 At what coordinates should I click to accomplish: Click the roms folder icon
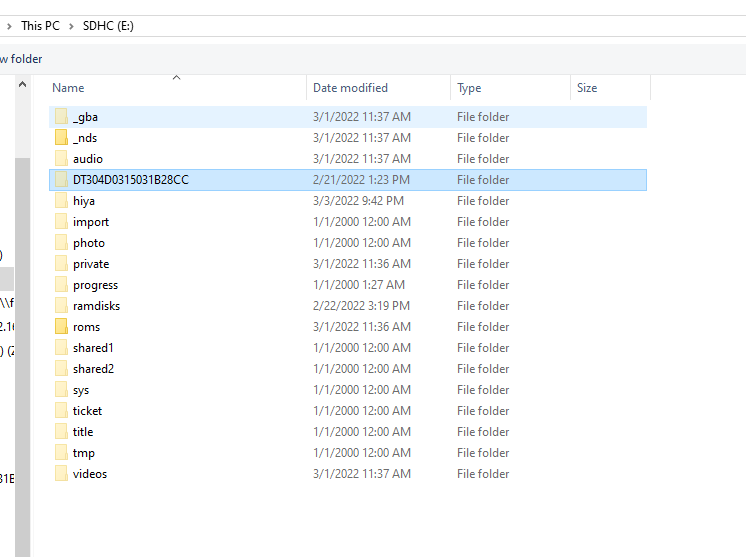tap(61, 326)
